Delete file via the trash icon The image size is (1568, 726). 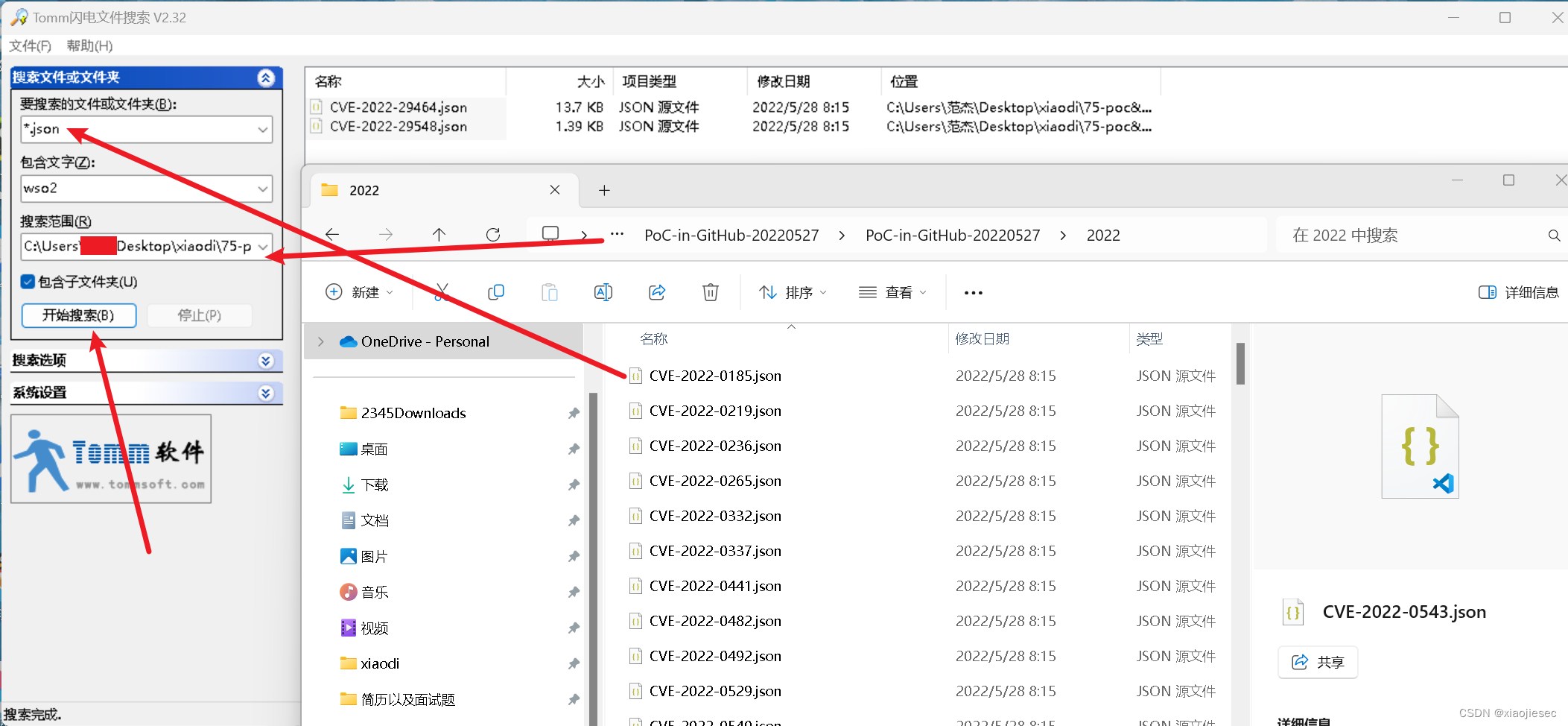pyautogui.click(x=710, y=291)
